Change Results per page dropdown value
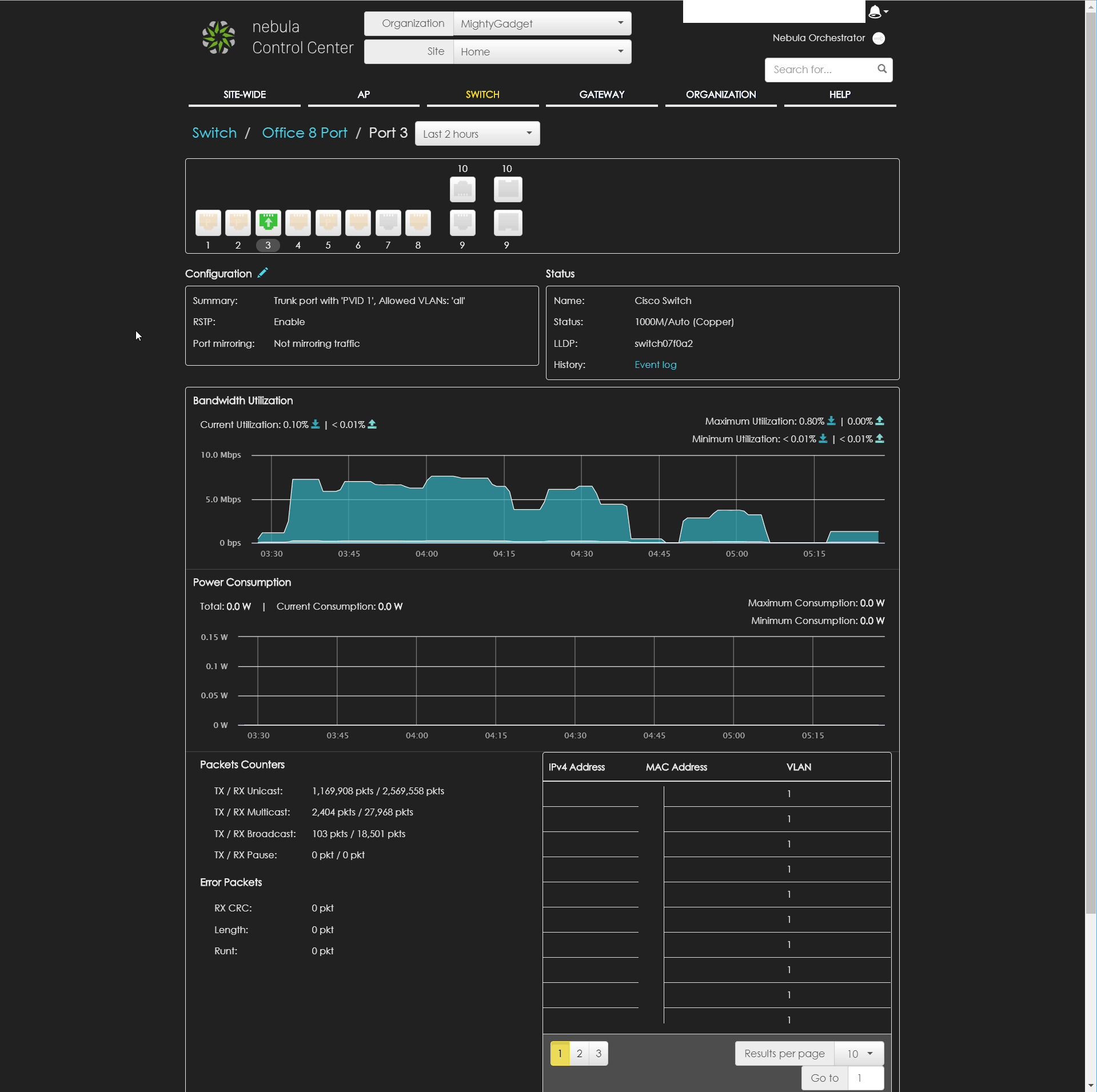Screen dimensions: 1097x1092 pos(859,1053)
